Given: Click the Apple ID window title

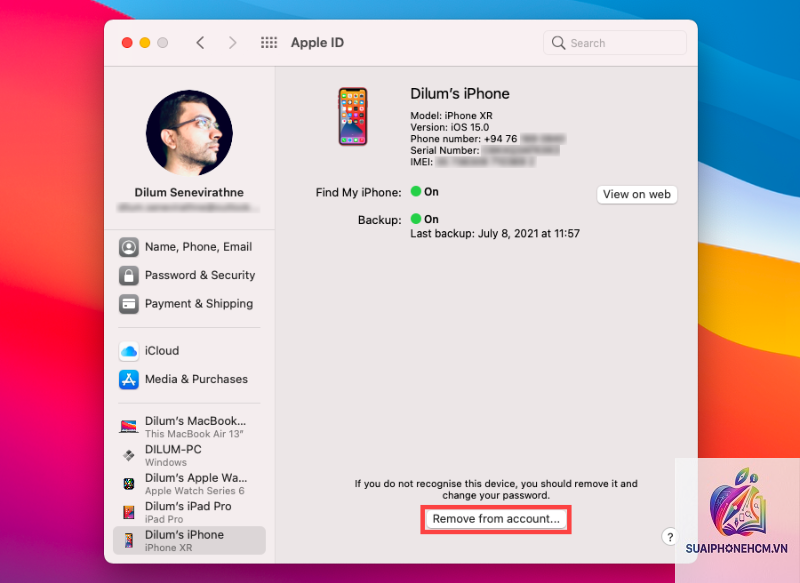Looking at the screenshot, I should 317,43.
